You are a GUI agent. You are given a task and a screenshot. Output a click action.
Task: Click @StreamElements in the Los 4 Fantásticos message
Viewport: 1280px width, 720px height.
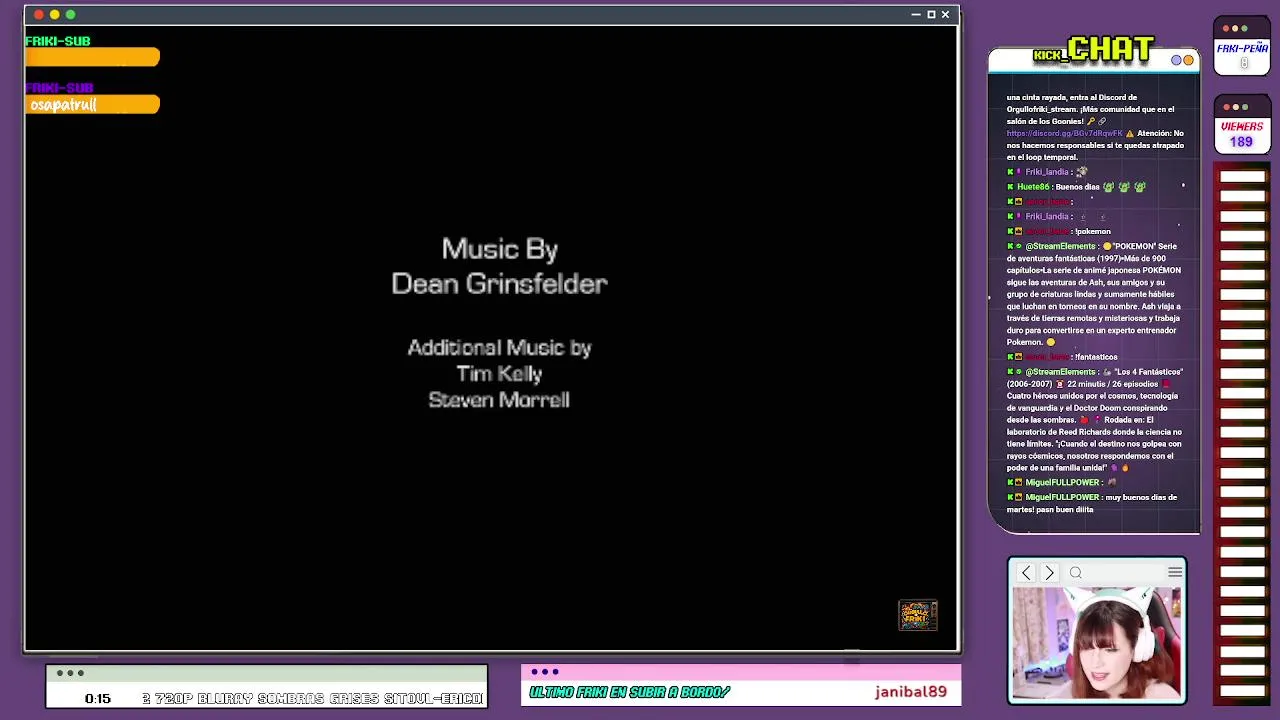1060,372
